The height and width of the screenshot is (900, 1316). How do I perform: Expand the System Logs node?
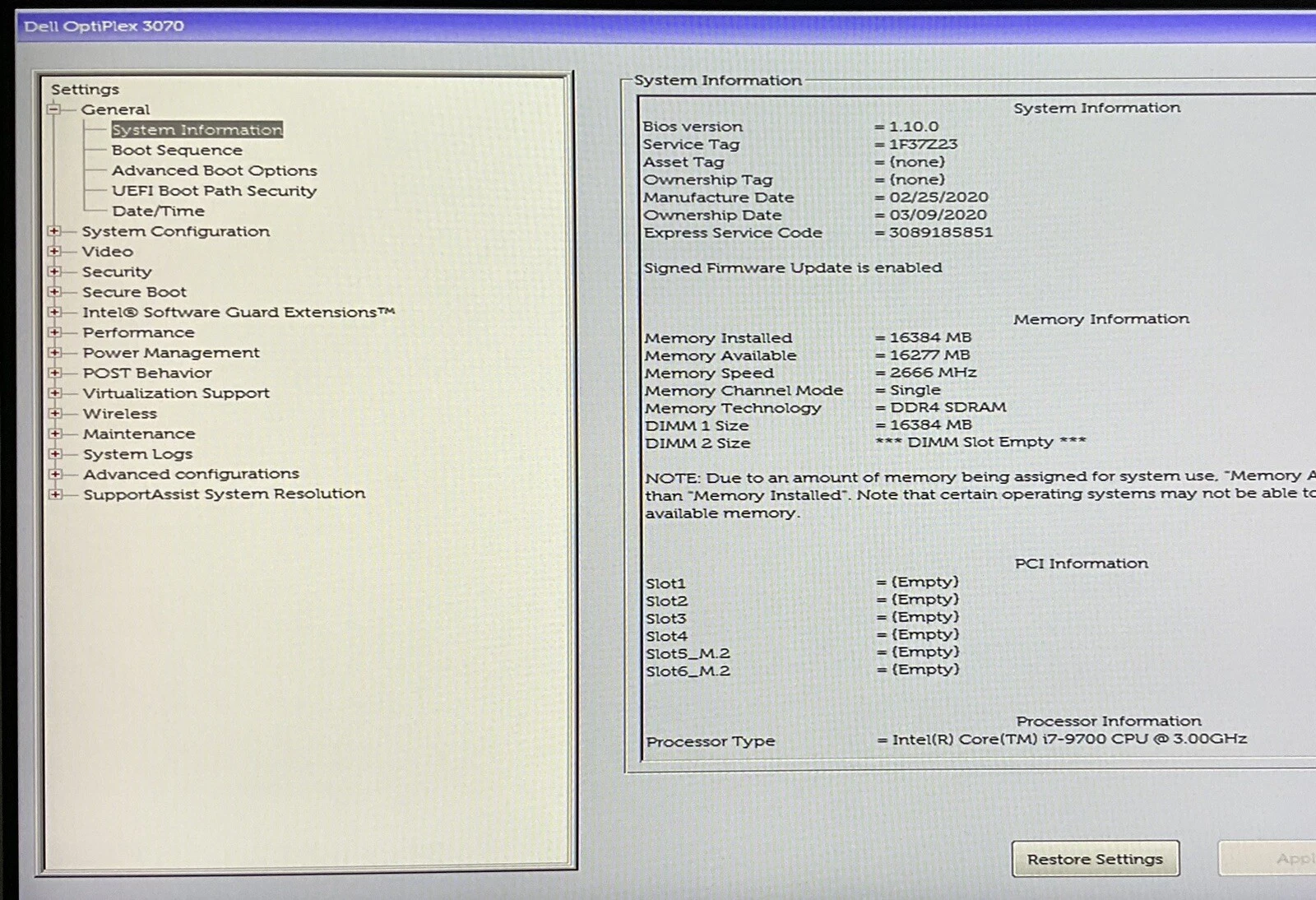54,453
